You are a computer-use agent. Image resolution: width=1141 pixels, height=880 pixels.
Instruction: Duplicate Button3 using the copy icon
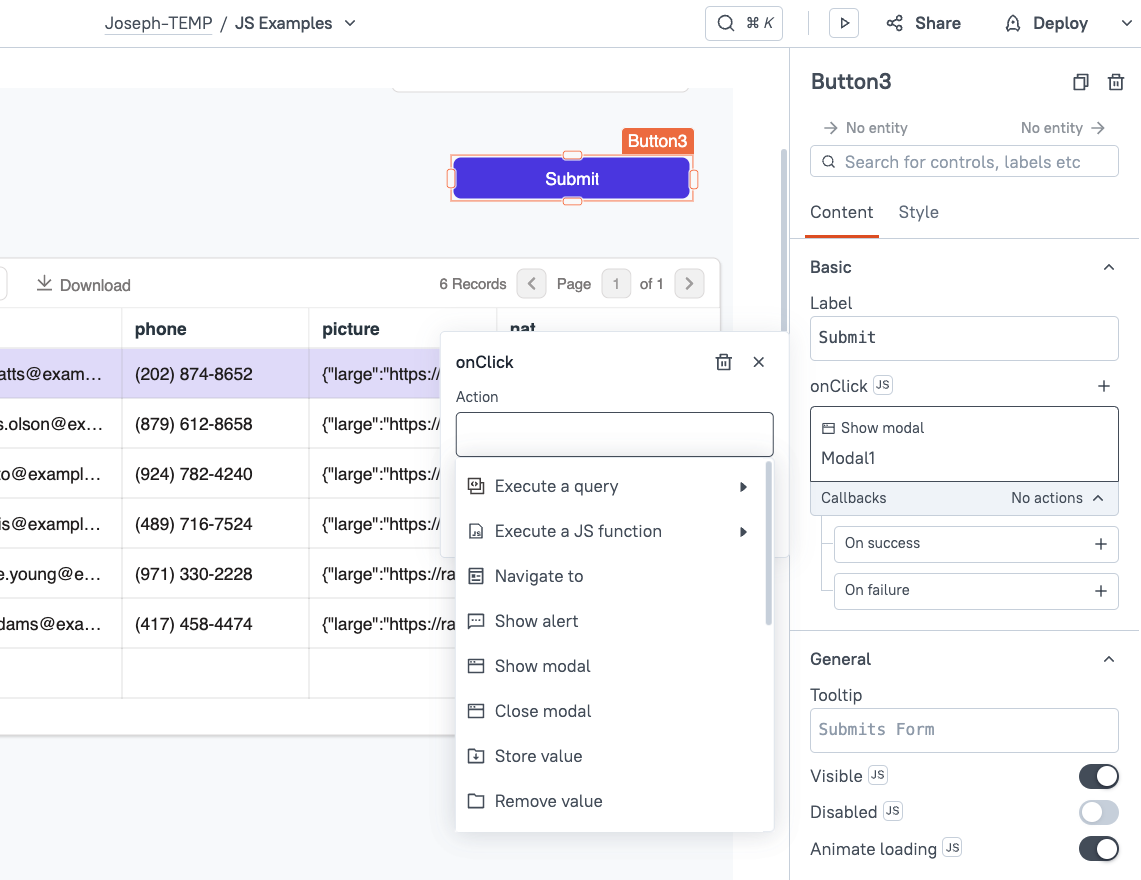click(x=1081, y=82)
